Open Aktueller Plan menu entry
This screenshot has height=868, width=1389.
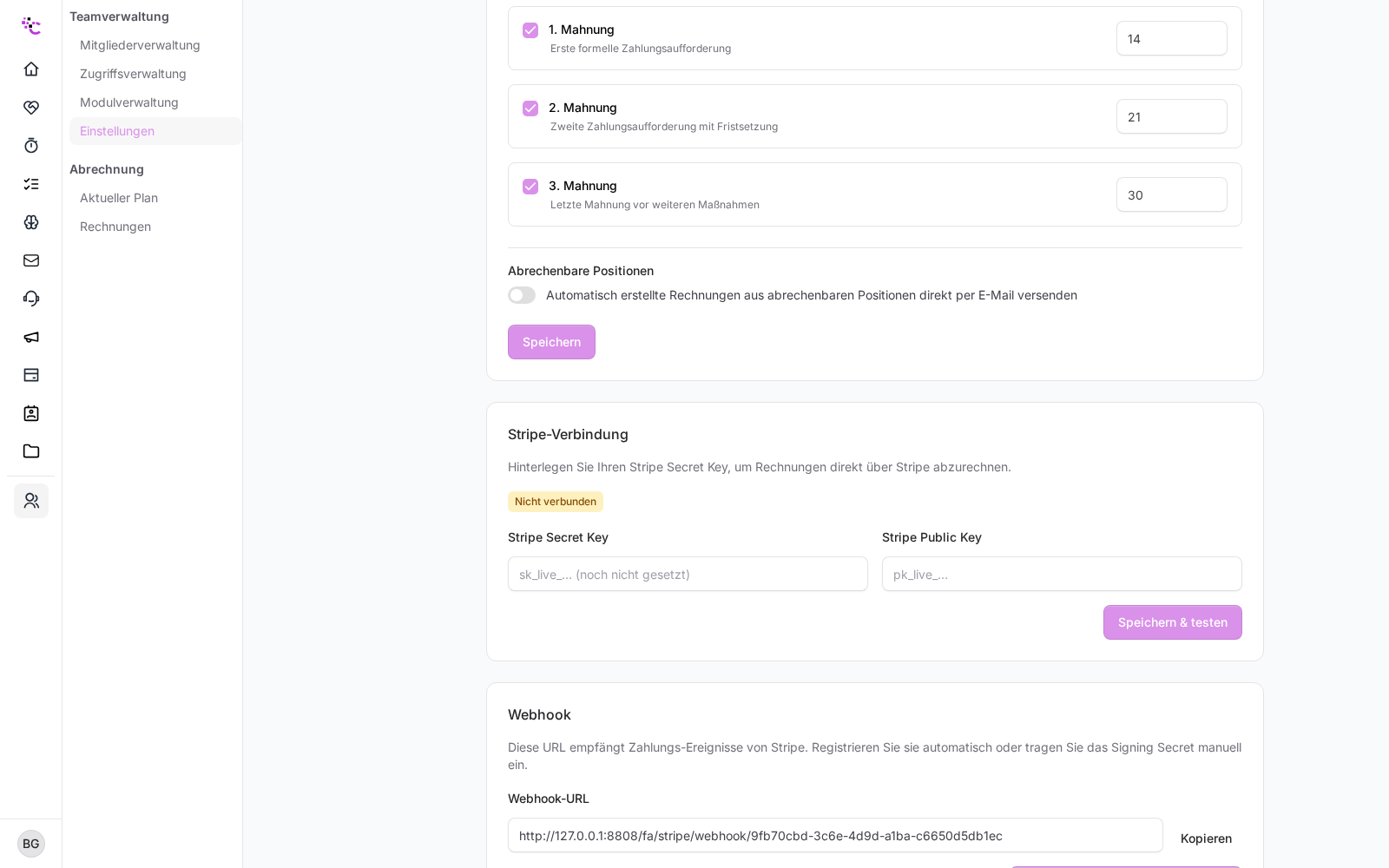pyautogui.click(x=119, y=198)
